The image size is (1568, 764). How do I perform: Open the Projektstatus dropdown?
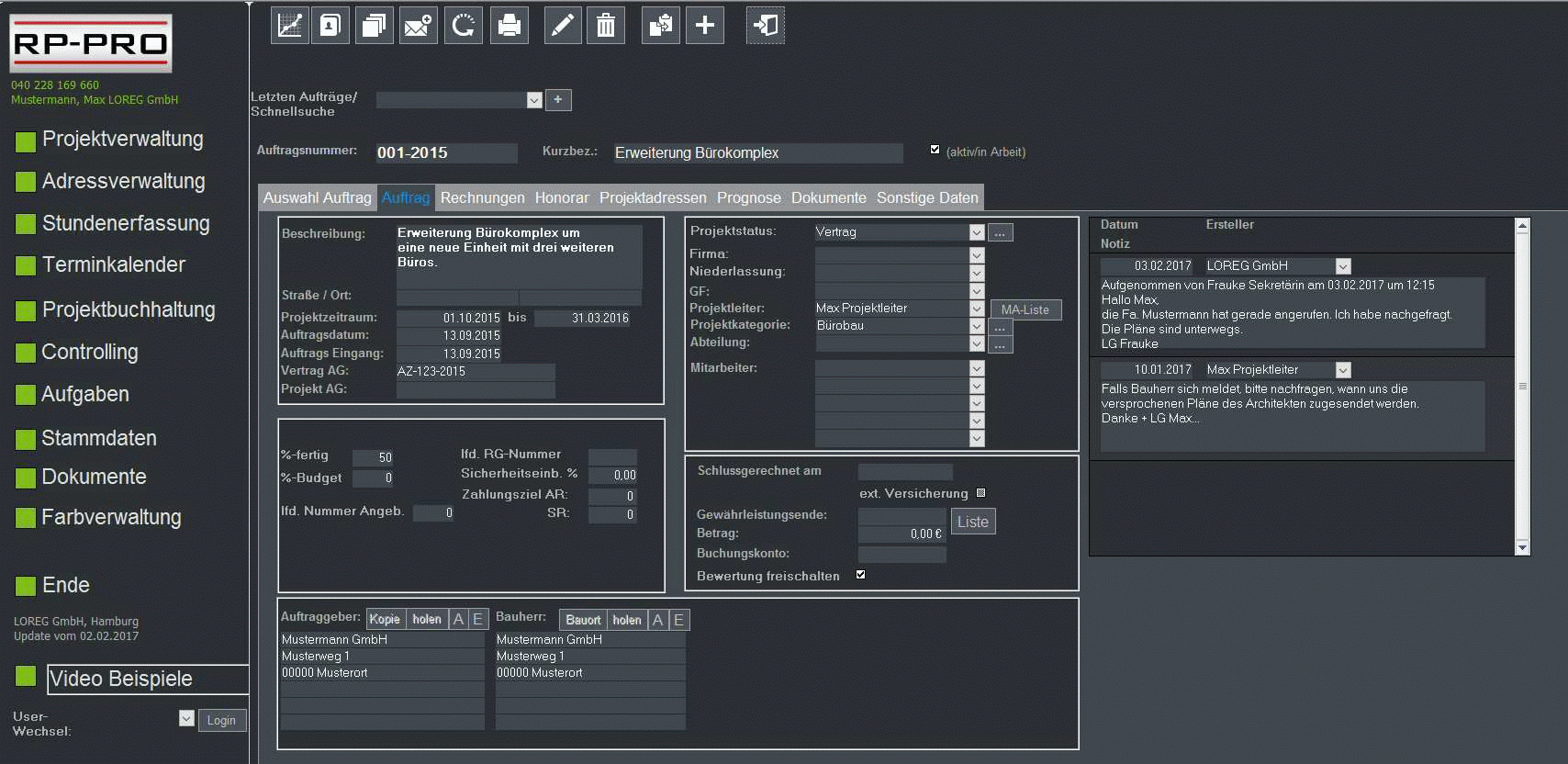pyautogui.click(x=977, y=232)
